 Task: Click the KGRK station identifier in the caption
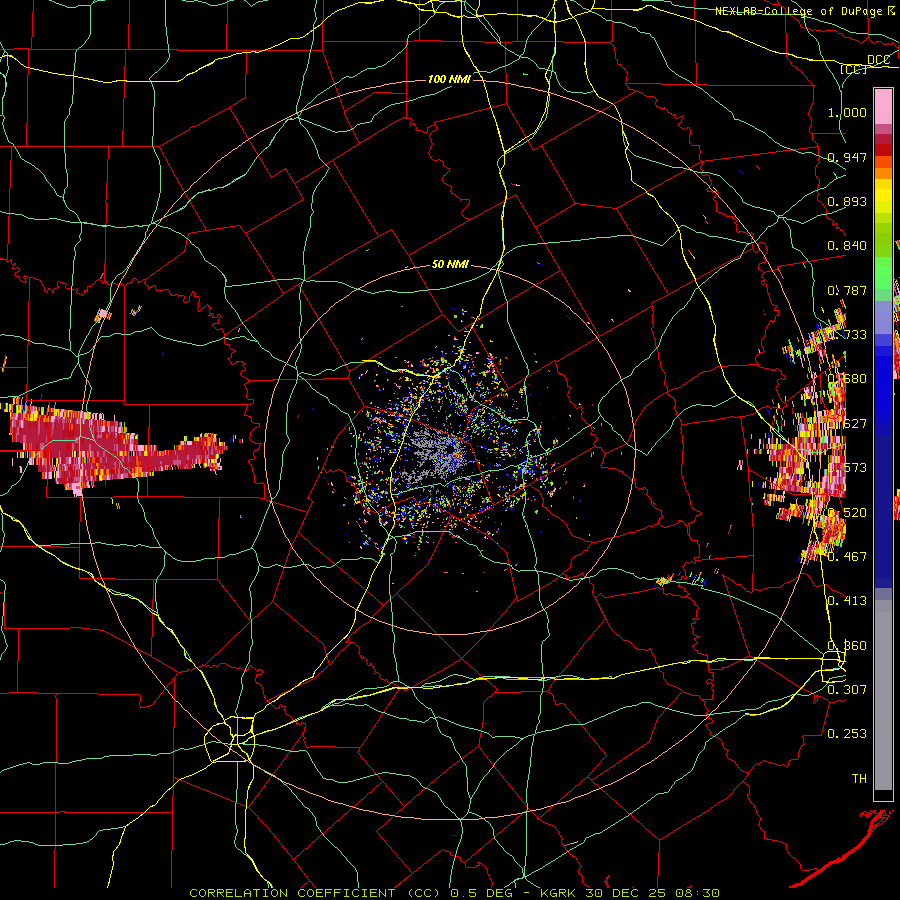[560, 893]
